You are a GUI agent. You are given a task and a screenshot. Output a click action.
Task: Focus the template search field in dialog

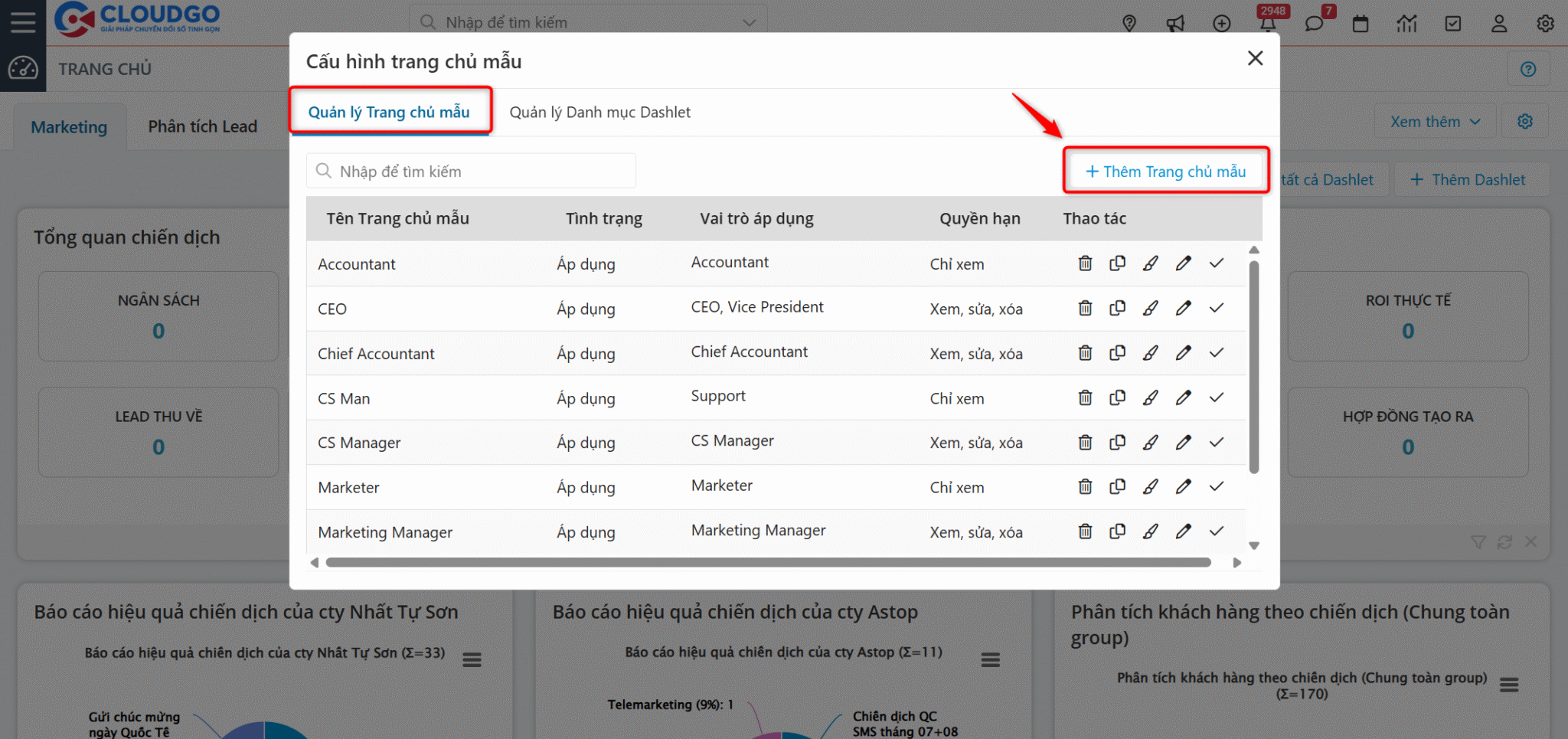[x=471, y=171]
